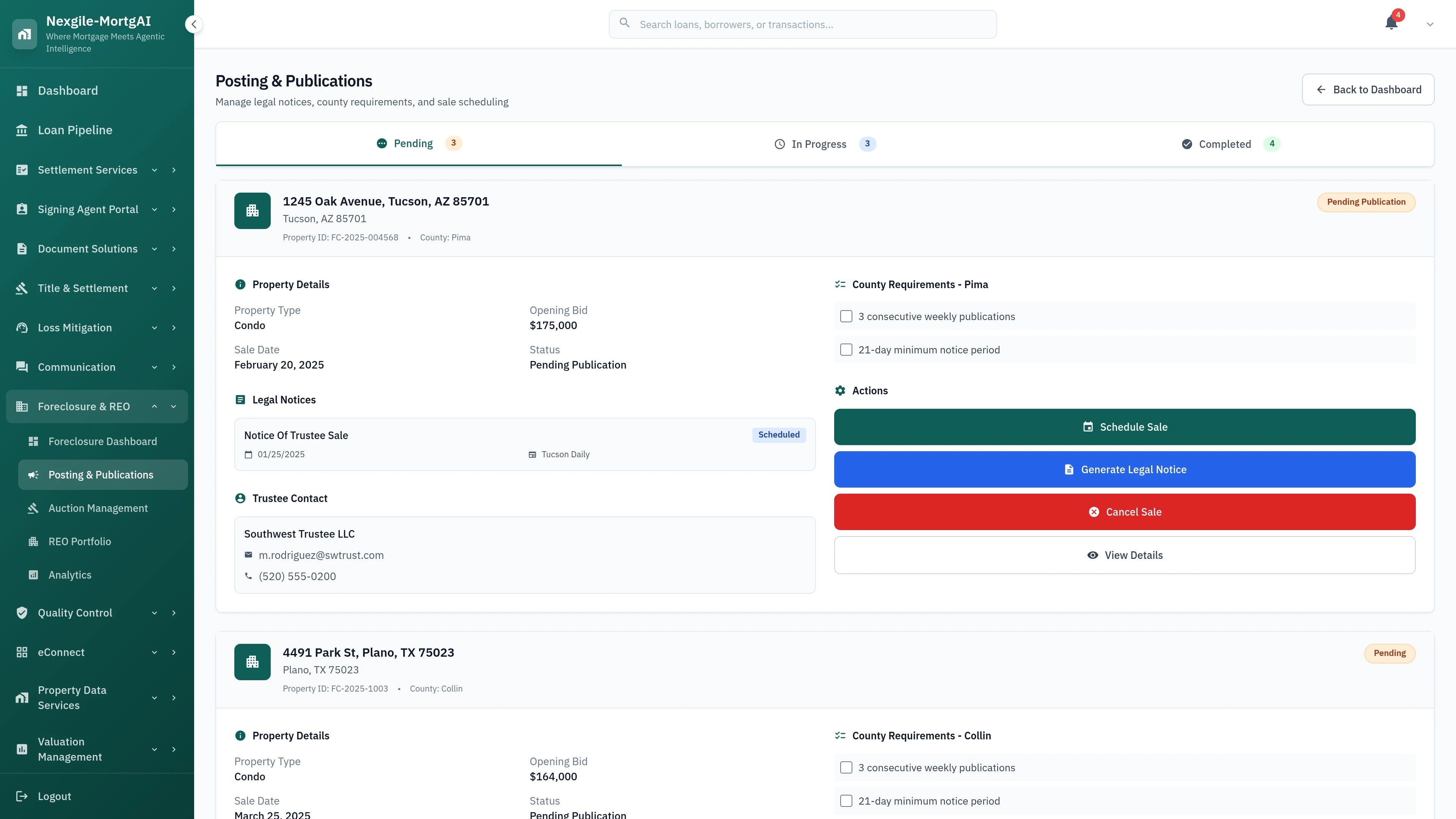Click the search loans input field
The image size is (1456, 819).
click(x=802, y=24)
